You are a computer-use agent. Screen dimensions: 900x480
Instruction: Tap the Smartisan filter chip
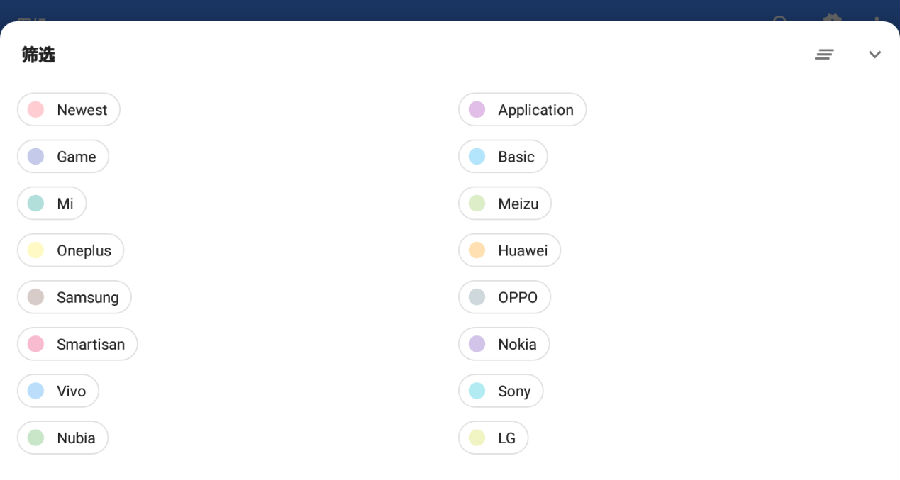tap(77, 344)
